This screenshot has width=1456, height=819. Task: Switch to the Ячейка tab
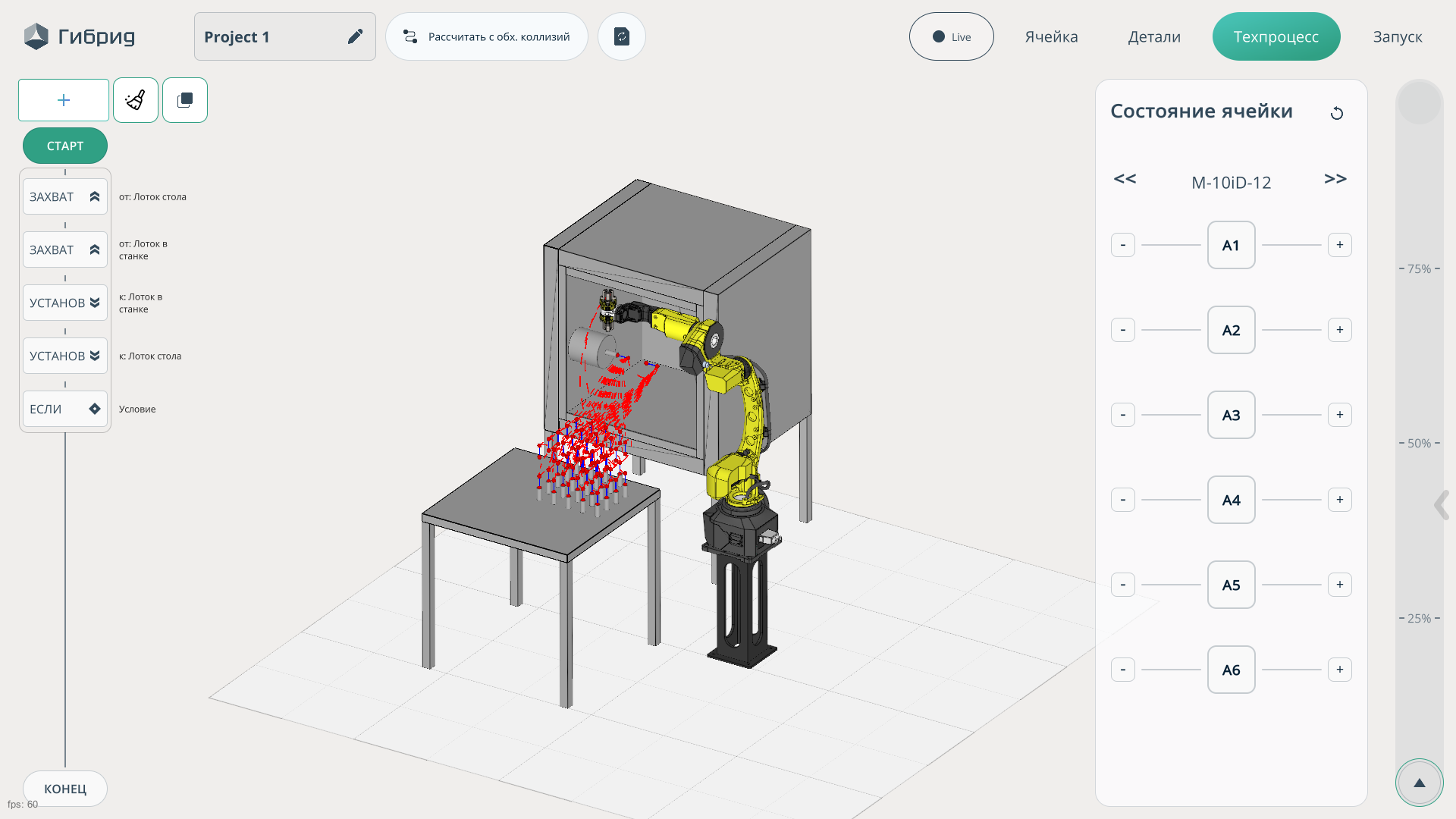click(x=1051, y=36)
